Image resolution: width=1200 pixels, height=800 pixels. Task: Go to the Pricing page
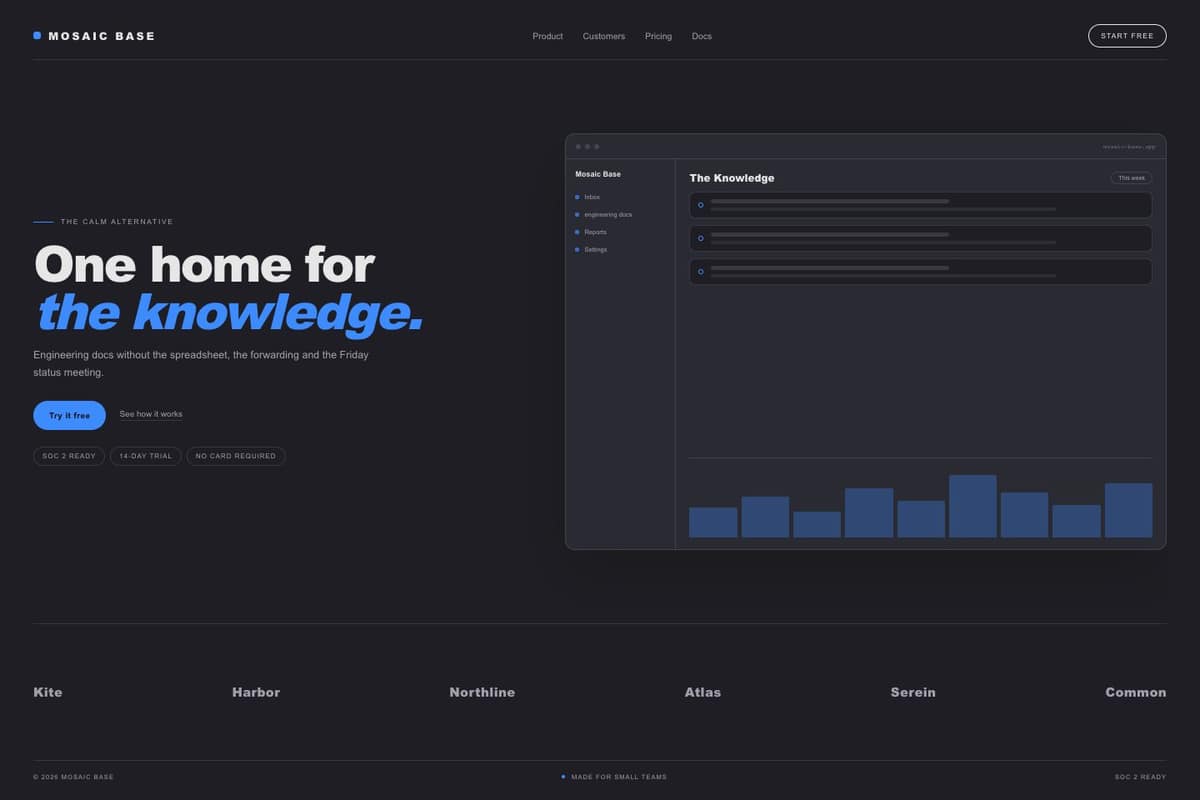coord(658,36)
